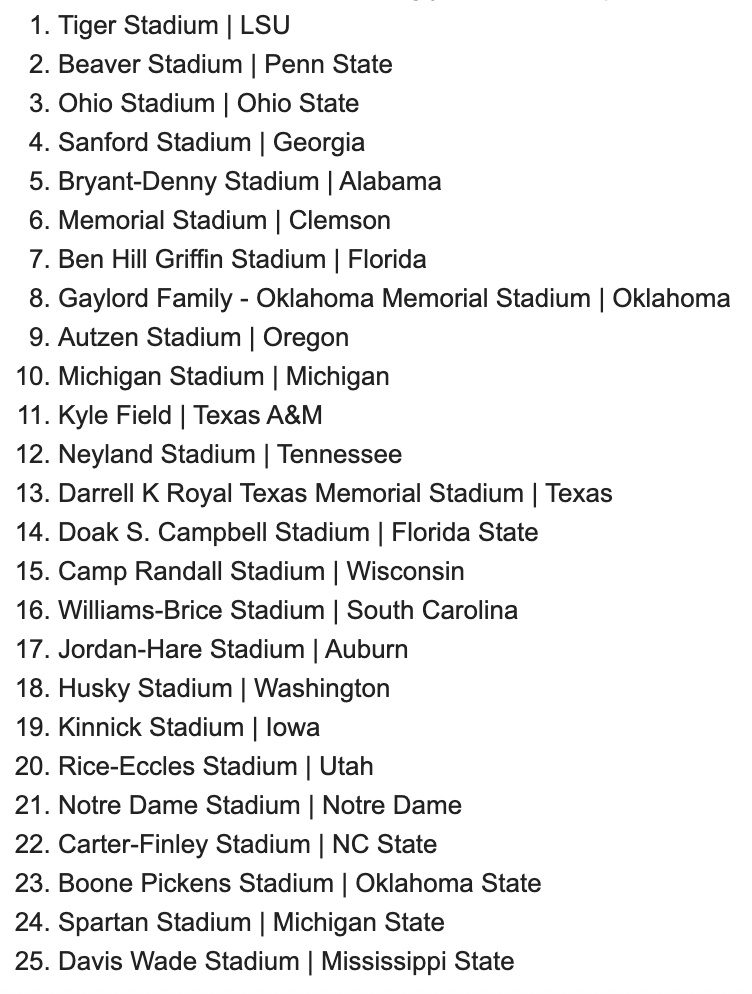Select Davis Wade Stadium | Mississippi State
This screenshot has height=994, width=752.
pyautogui.click(x=286, y=962)
